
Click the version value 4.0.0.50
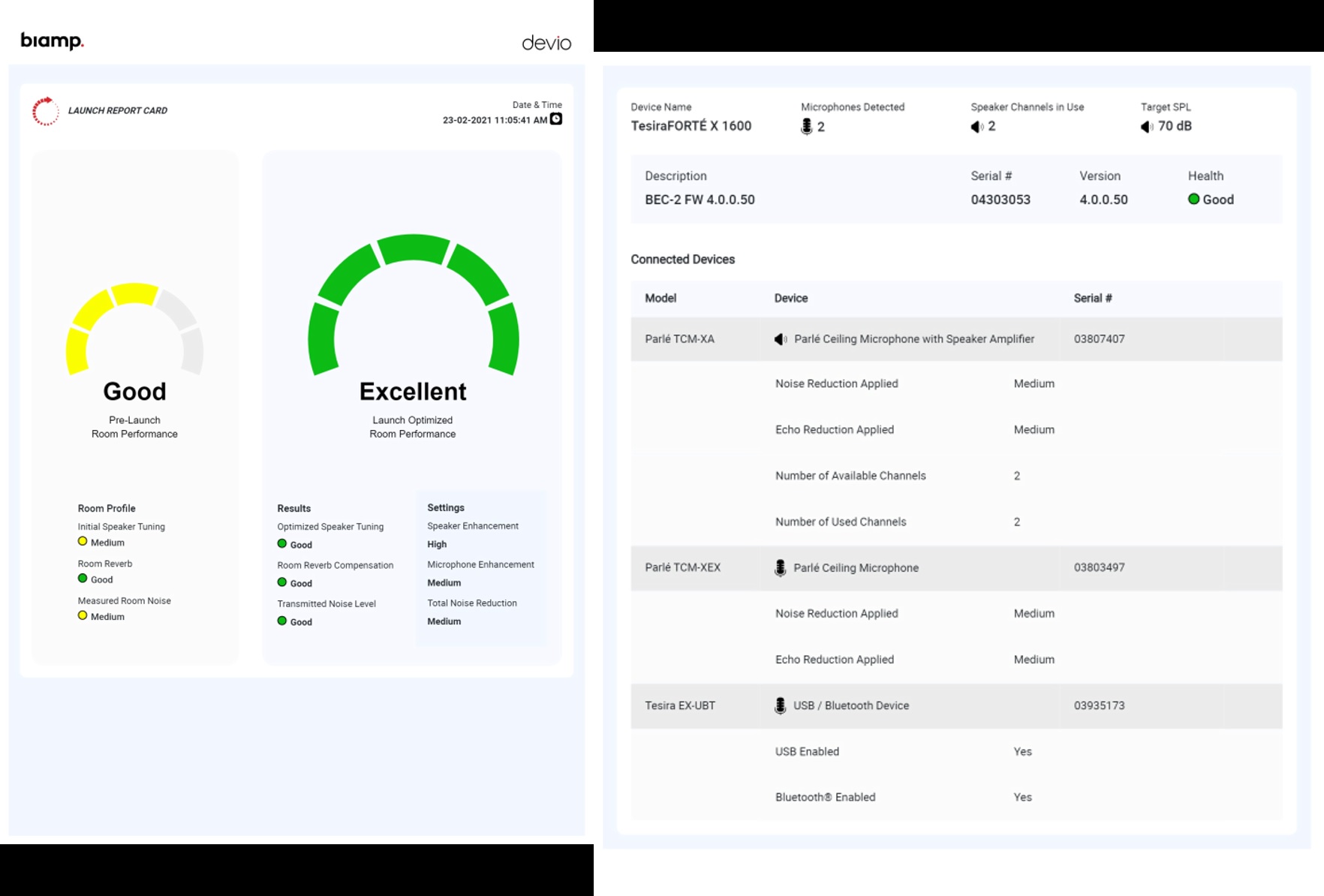(1103, 200)
